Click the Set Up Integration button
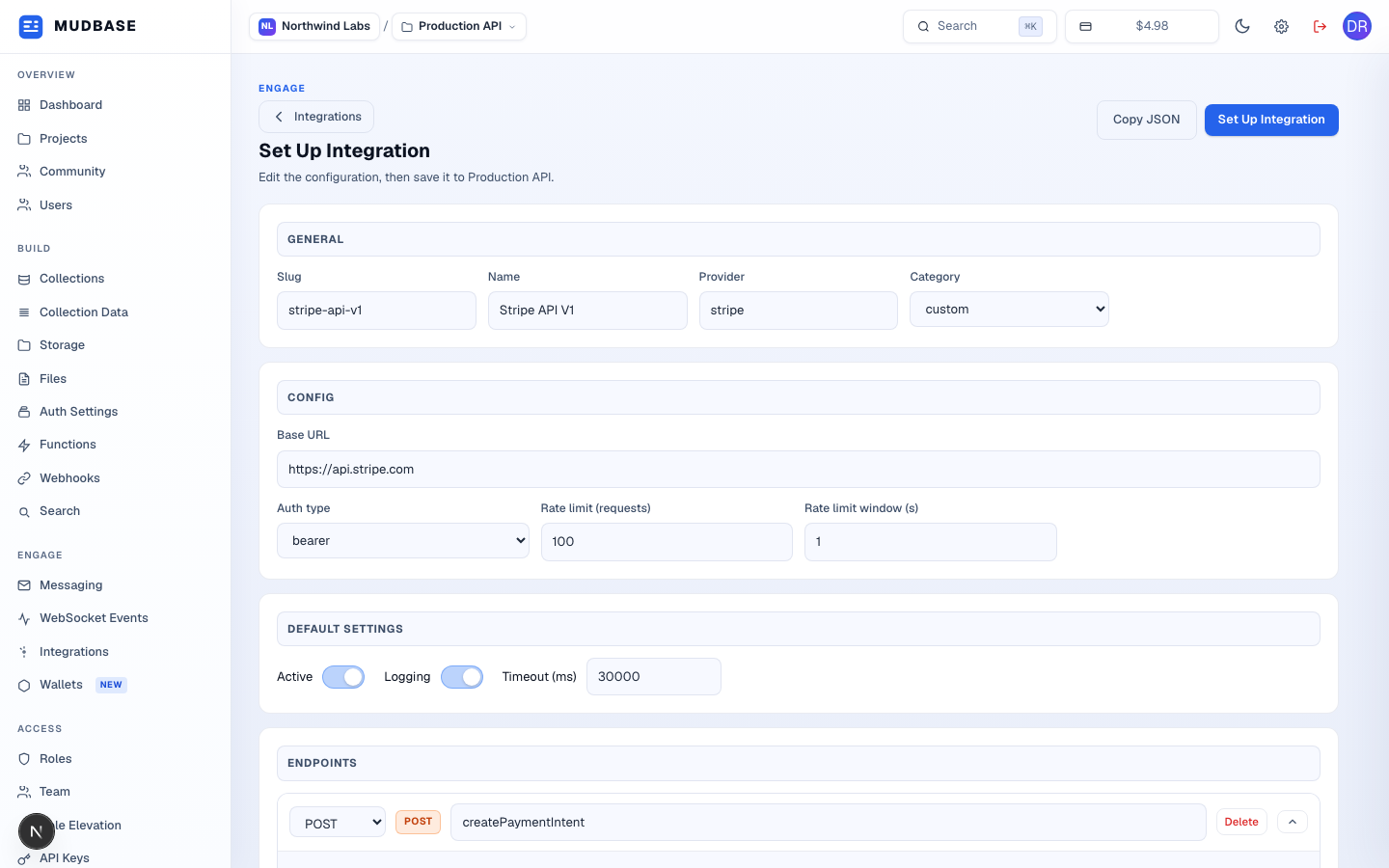Viewport: 1389px width, 868px height. 1271,120
